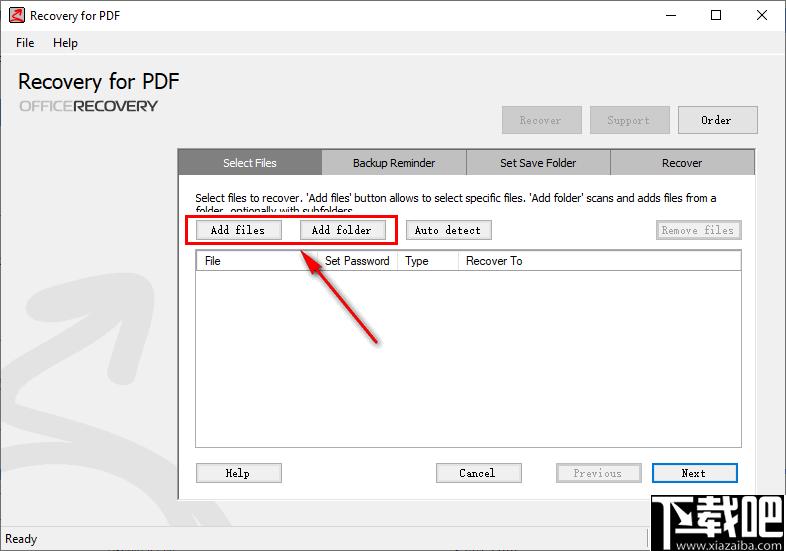Close the Recovery for PDF window
The height and width of the screenshot is (551, 786).
click(x=761, y=15)
